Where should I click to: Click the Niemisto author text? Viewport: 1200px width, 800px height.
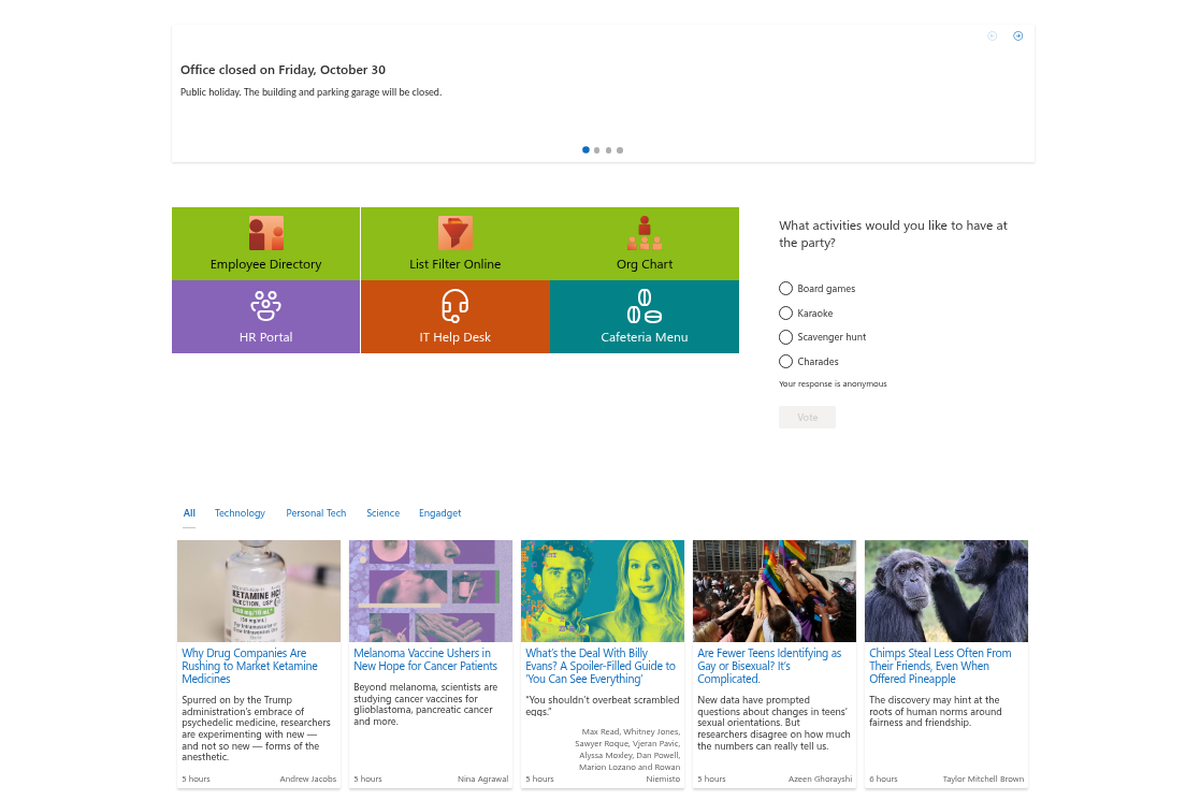point(663,779)
